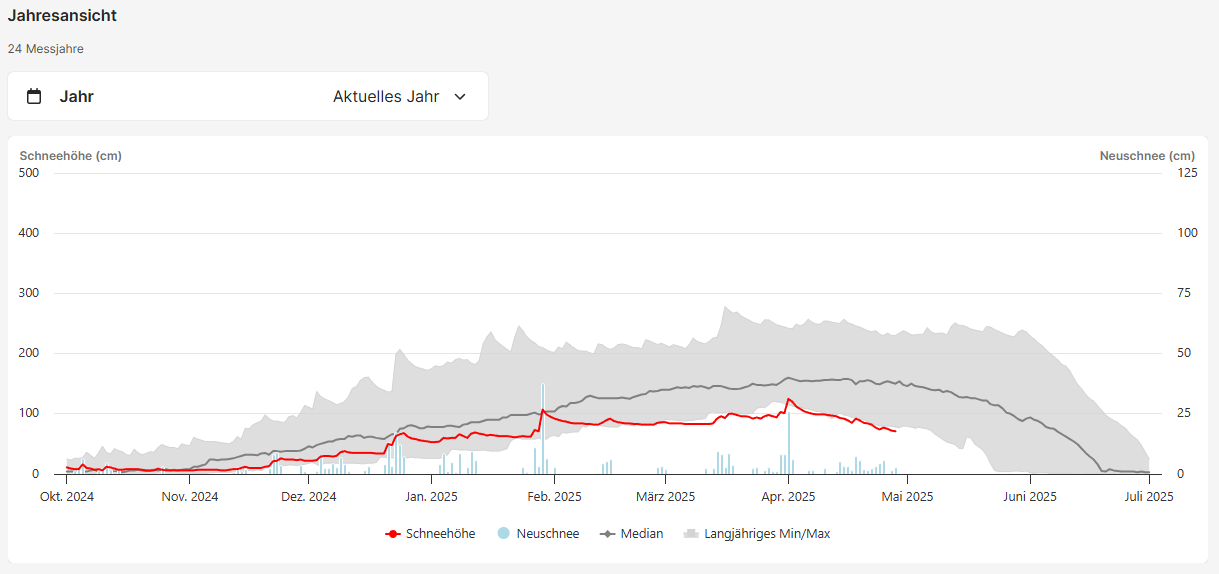Select the Apr. 2025 axis label
Image resolution: width=1219 pixels, height=574 pixels.
(x=788, y=496)
